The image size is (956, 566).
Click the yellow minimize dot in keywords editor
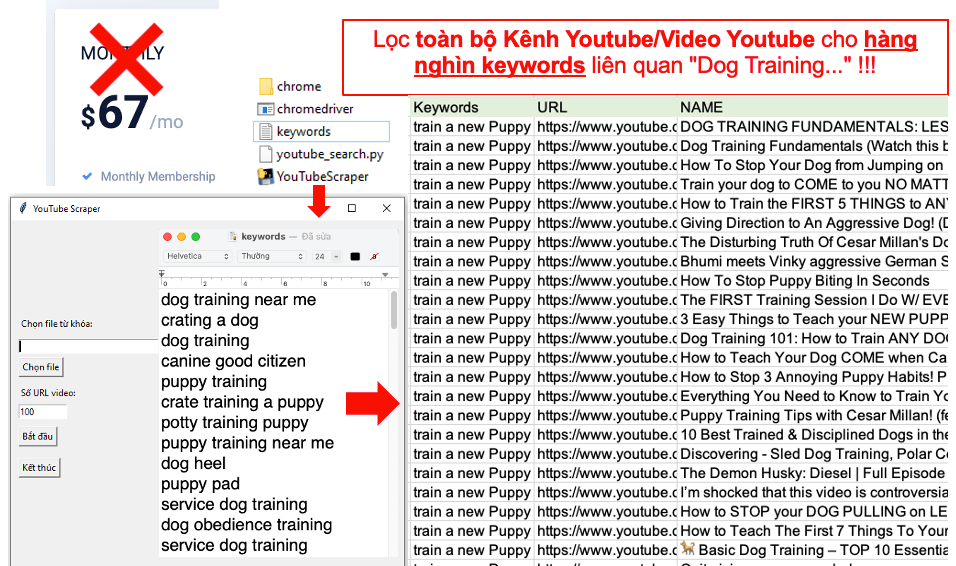tap(182, 237)
